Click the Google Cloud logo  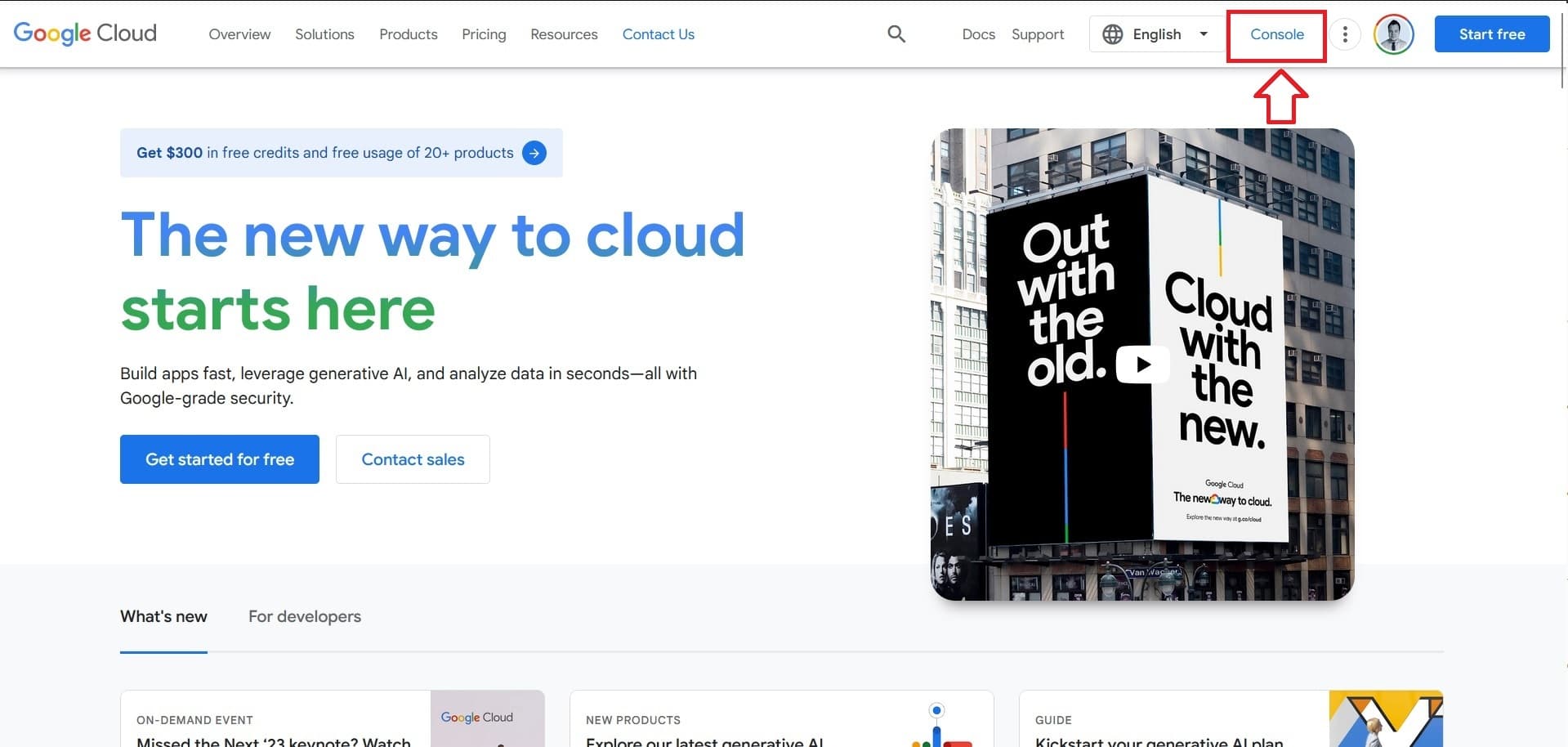coord(85,34)
